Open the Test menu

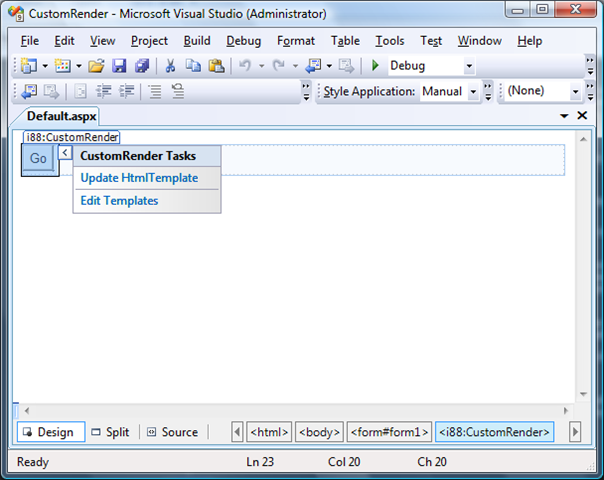point(431,41)
